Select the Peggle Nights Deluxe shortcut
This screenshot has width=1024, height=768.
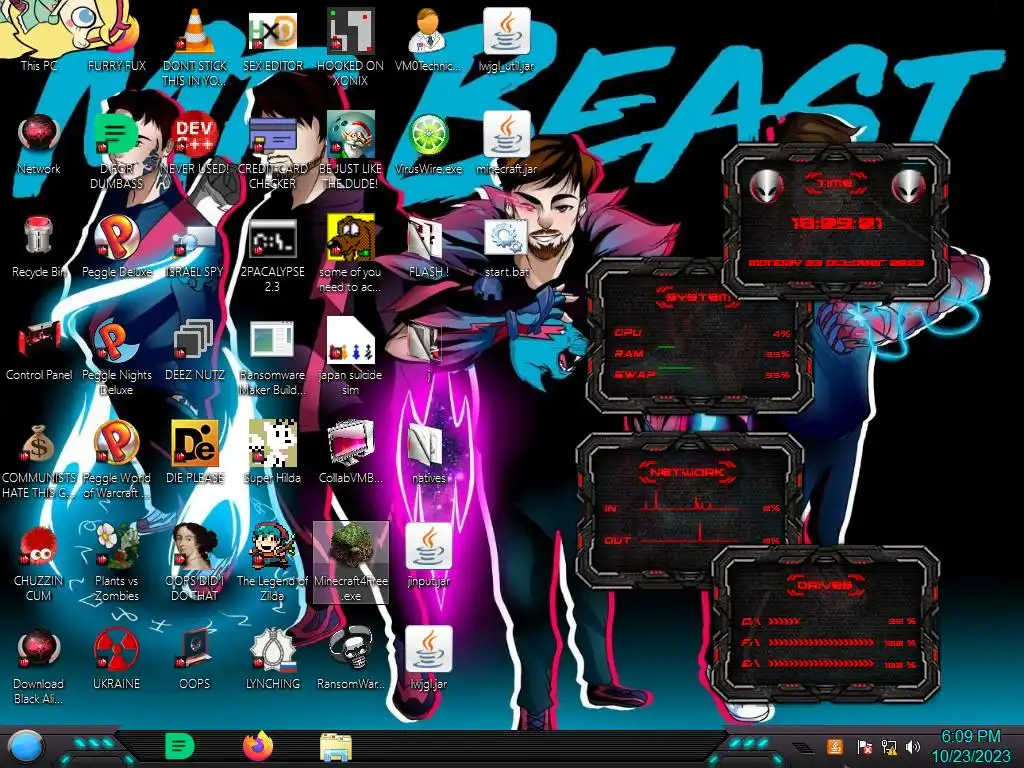(116, 358)
